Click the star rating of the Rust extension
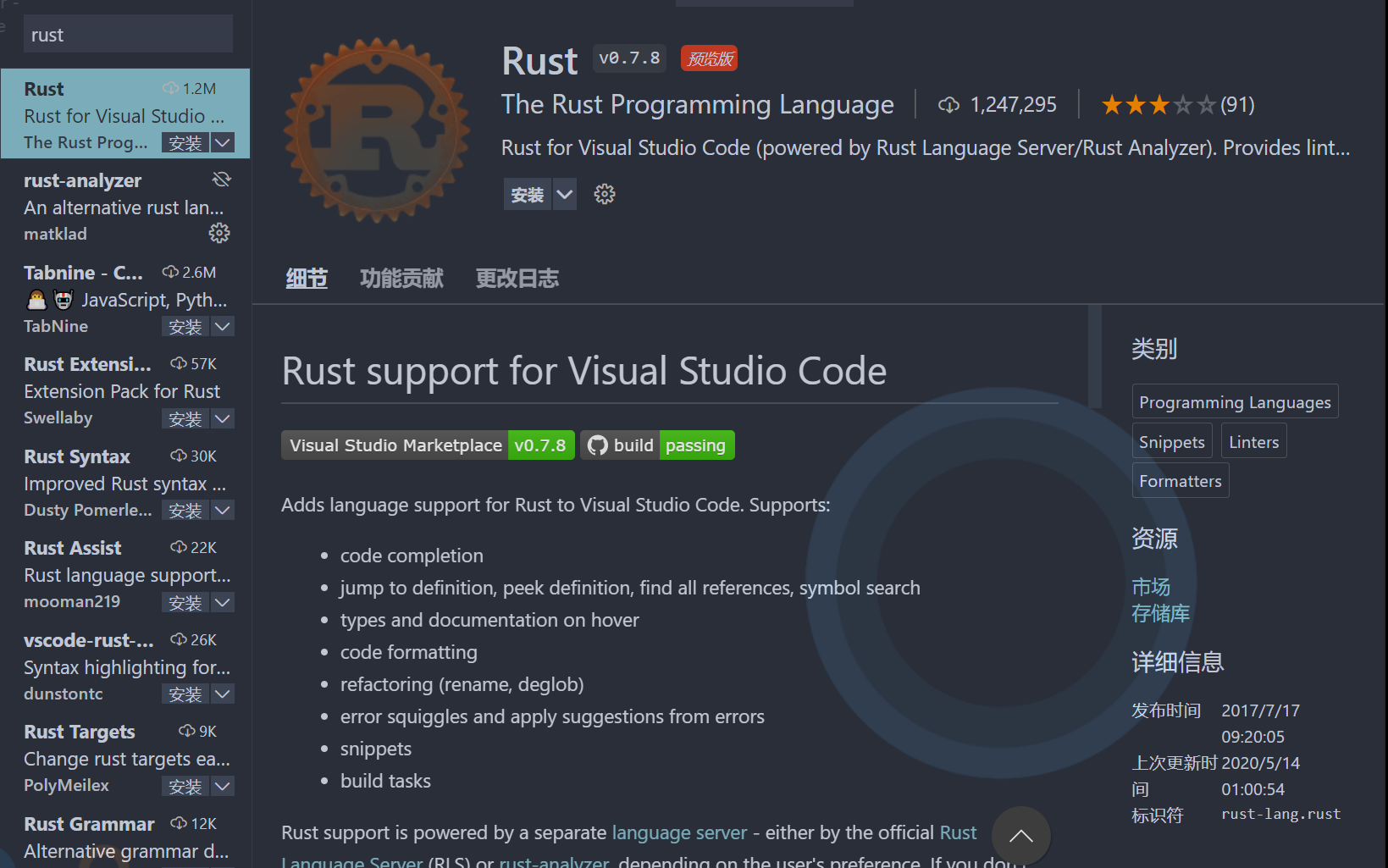This screenshot has width=1388, height=868. coord(1158,105)
